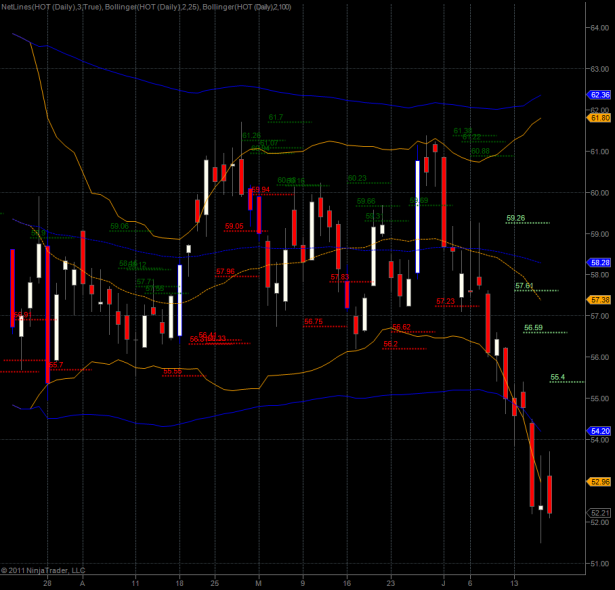Click the 64.00 level on price axis

(x=600, y=27)
